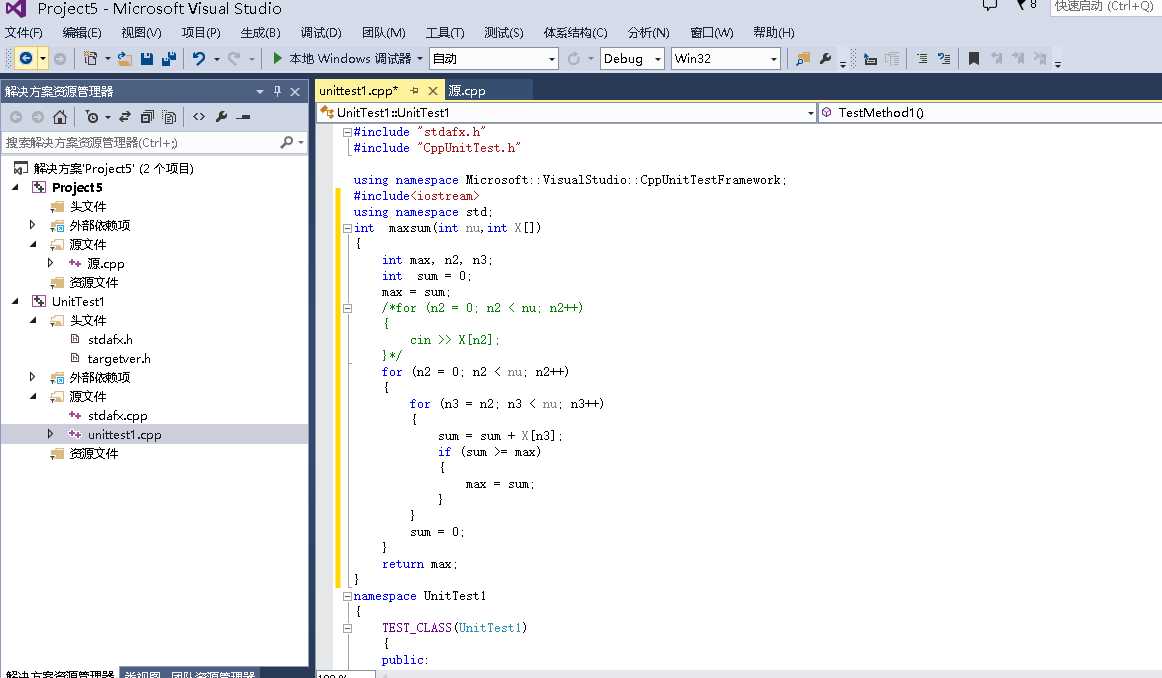Open the feedback speech bubble icon
Viewport: 1162px width, 678px height.
(x=989, y=6)
